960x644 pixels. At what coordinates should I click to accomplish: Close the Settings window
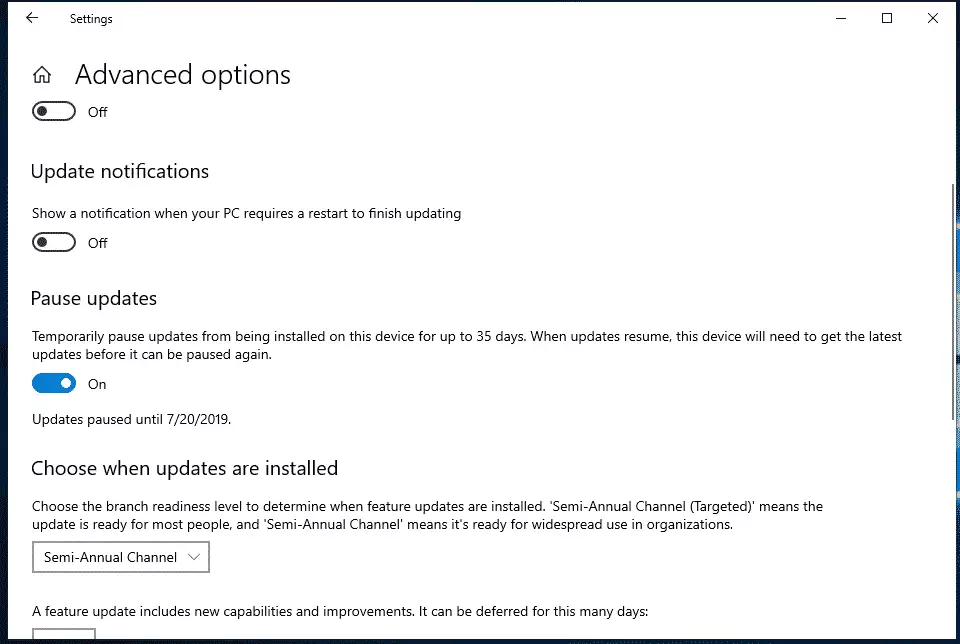[x=932, y=18]
